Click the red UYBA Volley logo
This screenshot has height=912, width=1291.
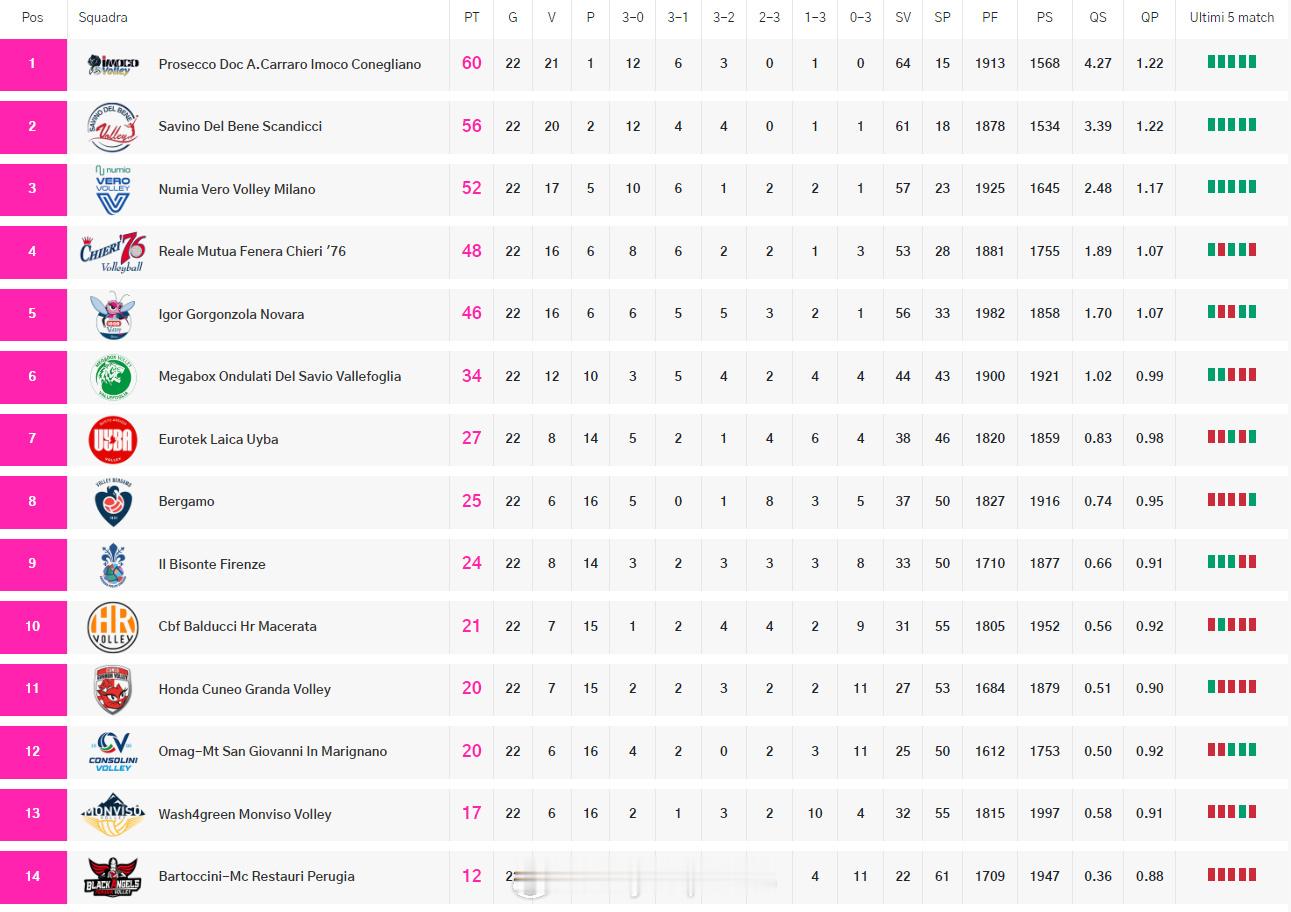coord(113,439)
